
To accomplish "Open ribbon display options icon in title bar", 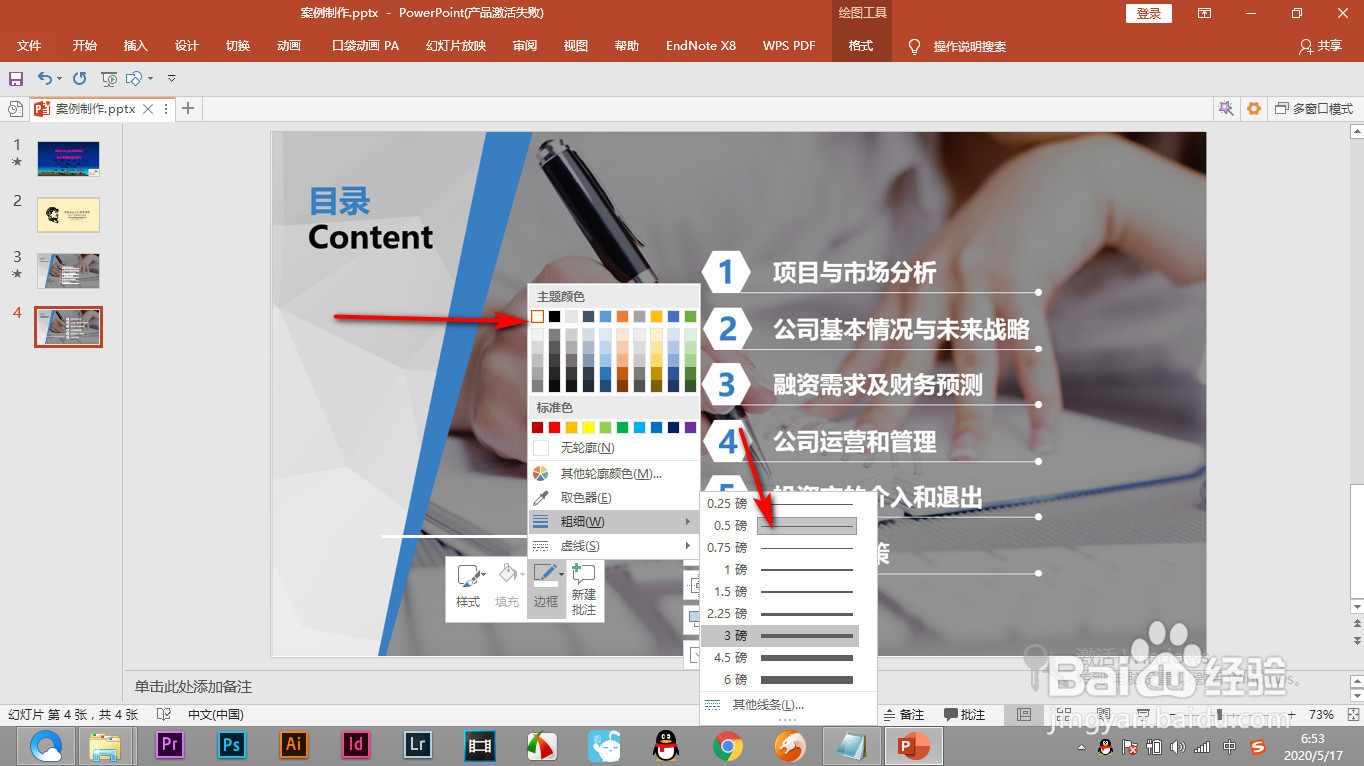I will point(1205,13).
